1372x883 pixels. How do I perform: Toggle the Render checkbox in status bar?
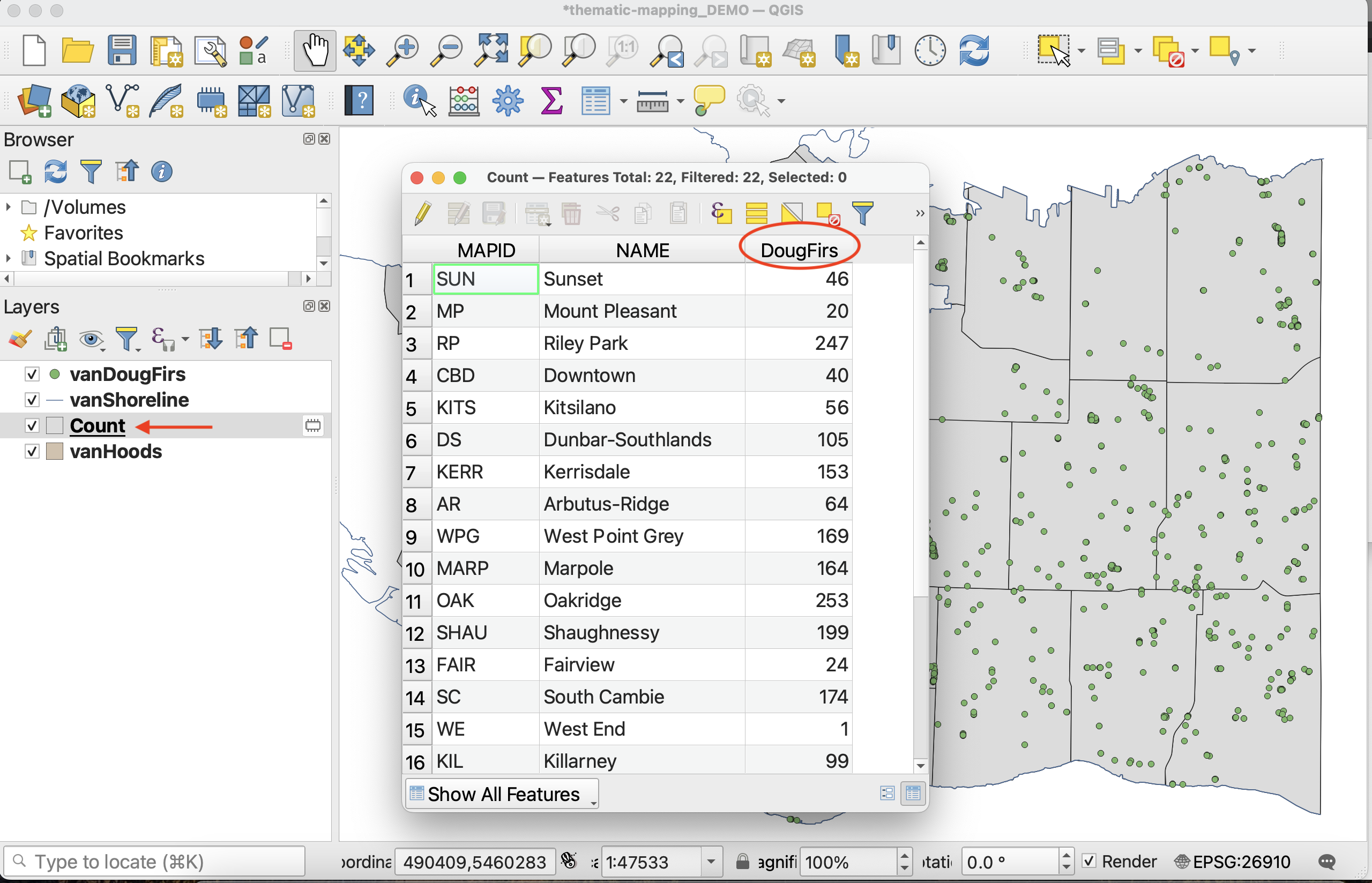pos(1089,861)
